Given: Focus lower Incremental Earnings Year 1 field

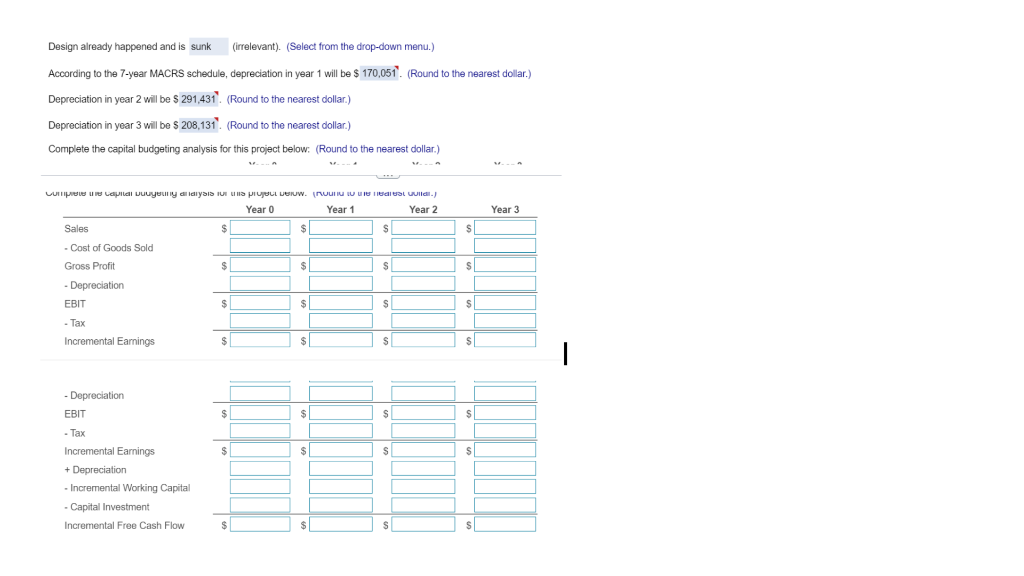Looking at the screenshot, I should pos(341,450).
